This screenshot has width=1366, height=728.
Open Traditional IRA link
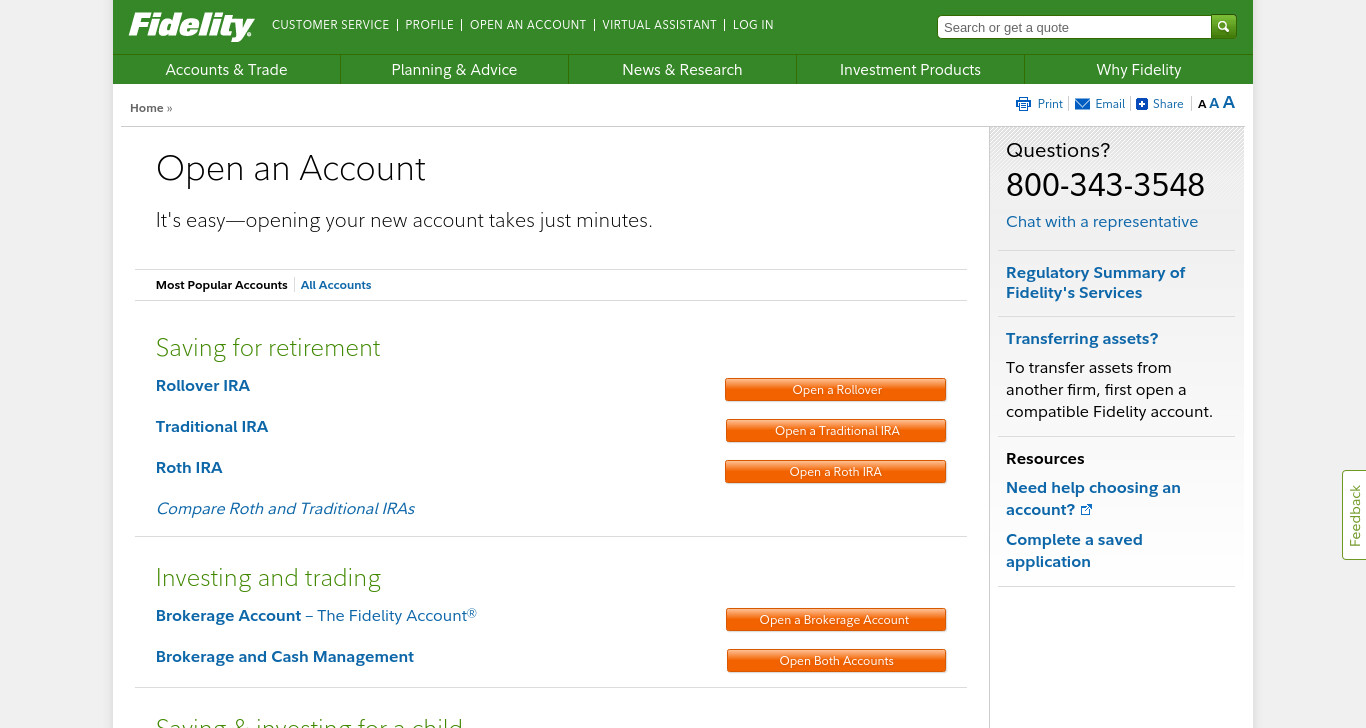[x=212, y=427]
